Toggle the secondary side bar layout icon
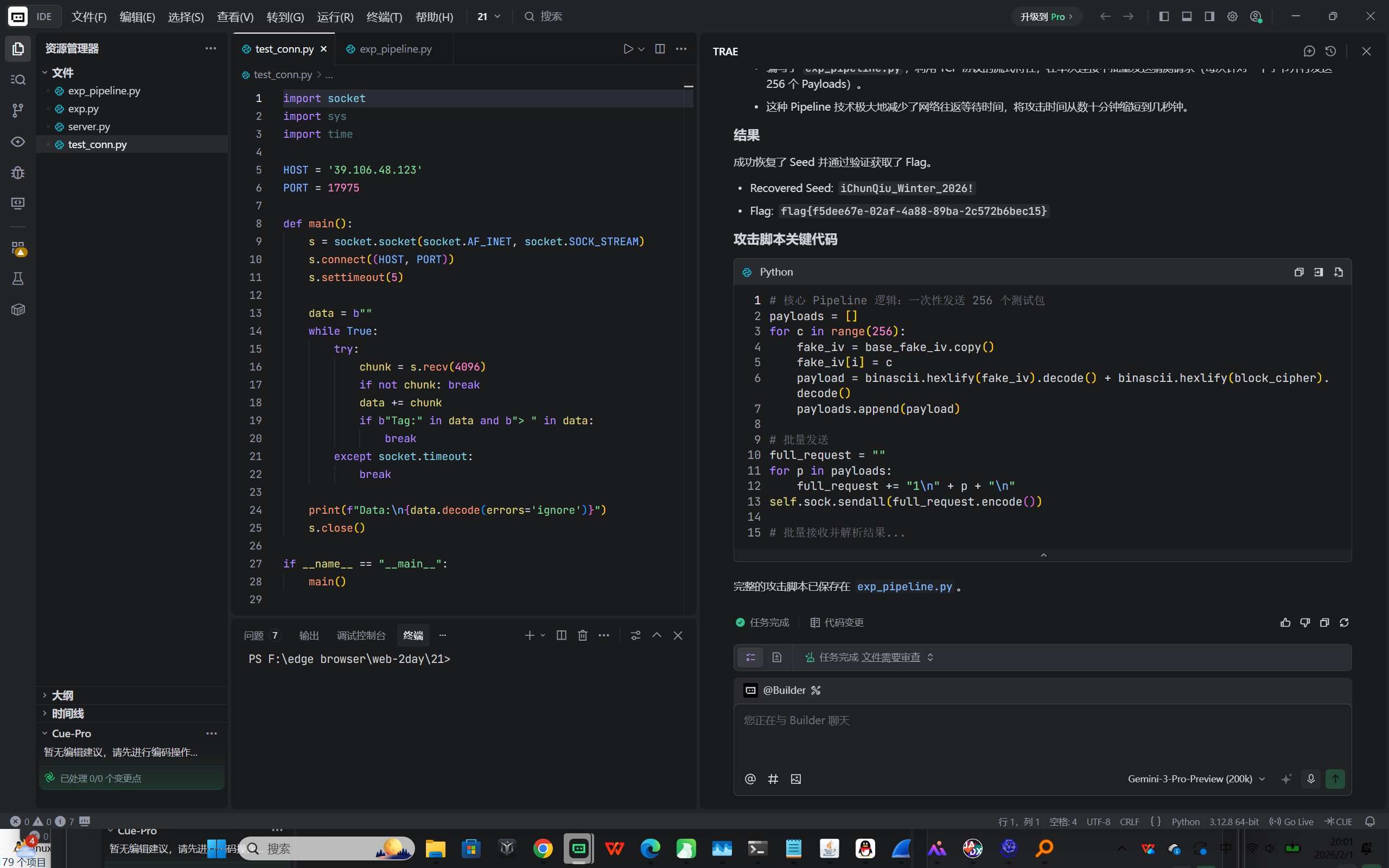 (x=1209, y=17)
